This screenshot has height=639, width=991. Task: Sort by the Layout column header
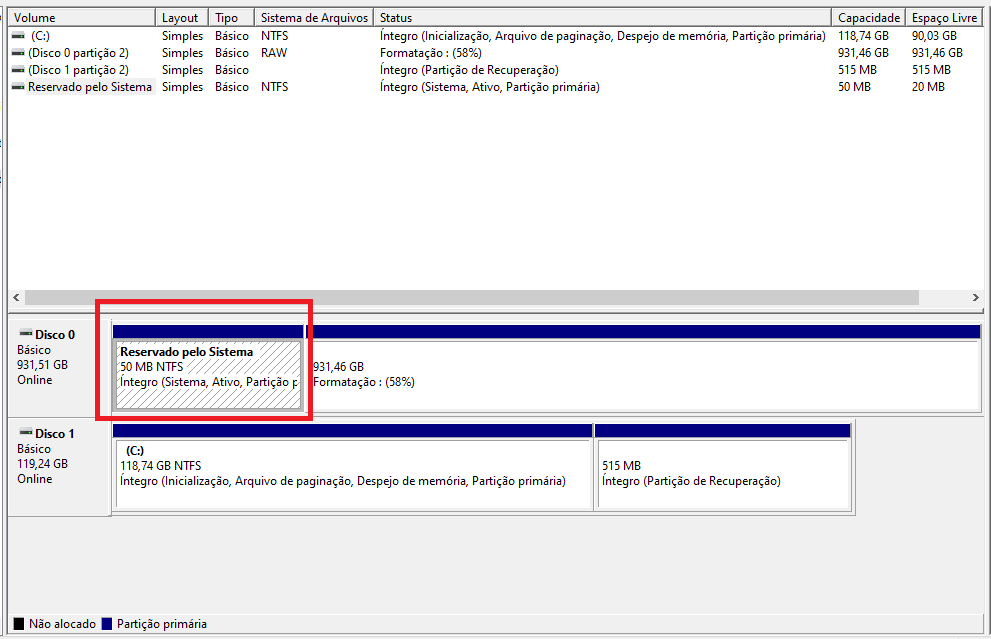click(182, 18)
